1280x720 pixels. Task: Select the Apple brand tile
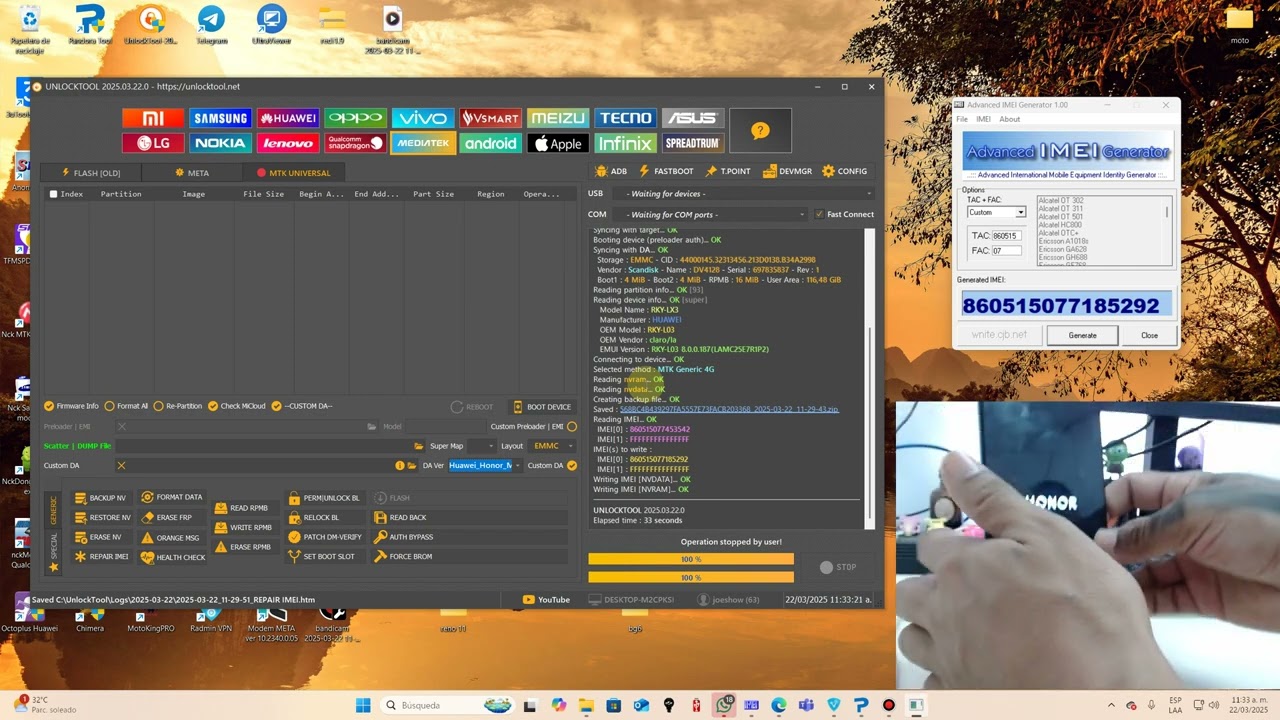pyautogui.click(x=558, y=143)
